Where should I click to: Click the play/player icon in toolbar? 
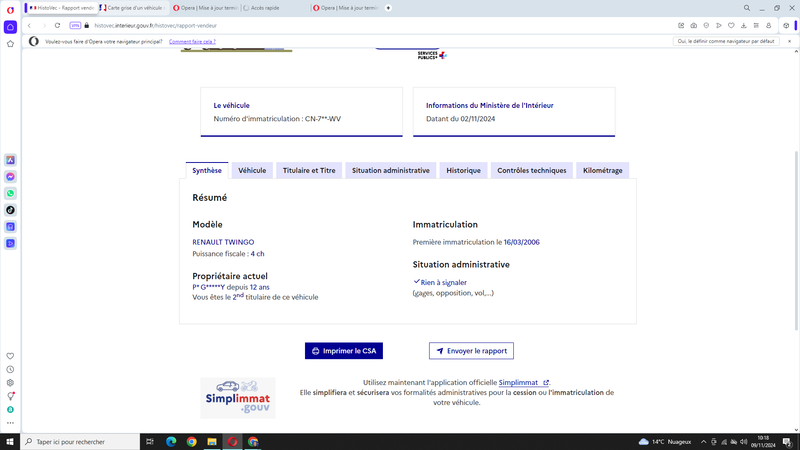point(719,26)
